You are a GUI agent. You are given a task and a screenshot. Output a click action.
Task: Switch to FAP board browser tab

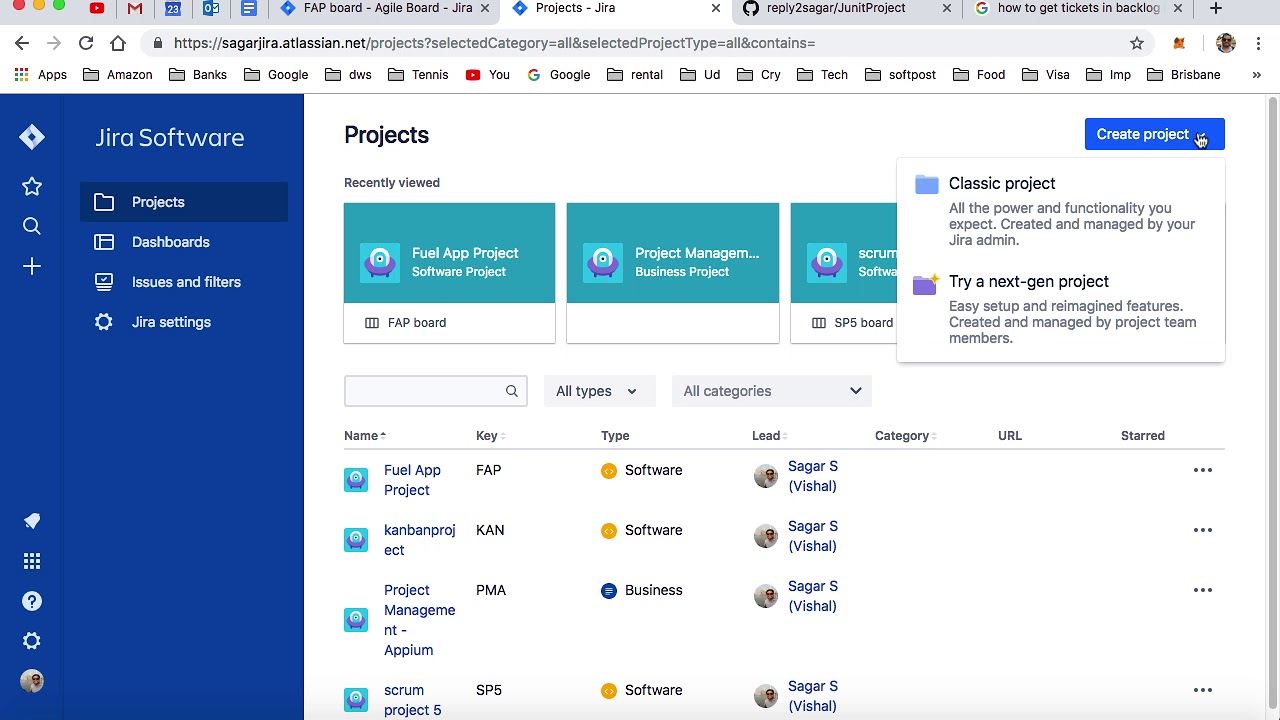(x=387, y=8)
